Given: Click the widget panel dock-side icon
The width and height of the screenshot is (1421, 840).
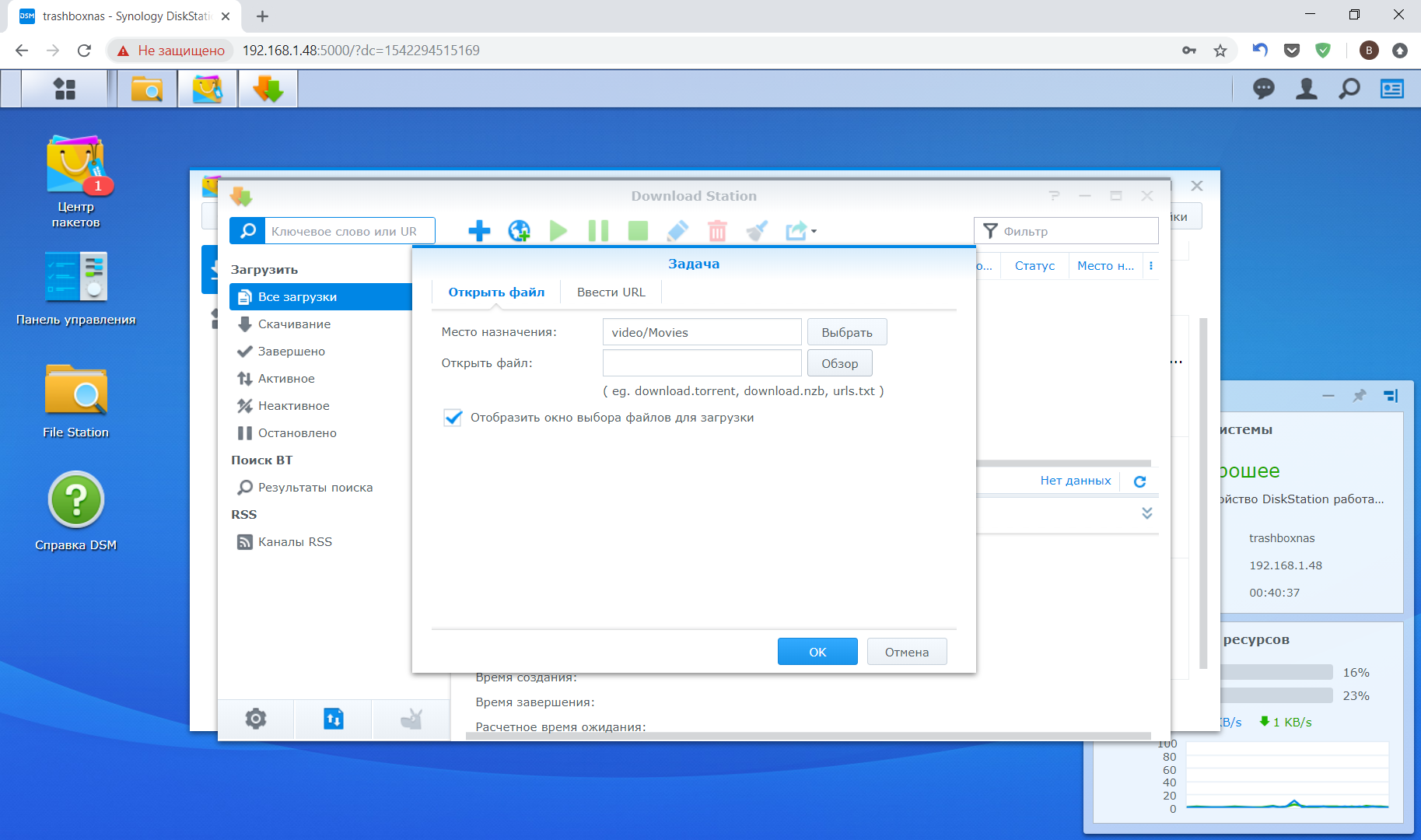Looking at the screenshot, I should [x=1391, y=396].
